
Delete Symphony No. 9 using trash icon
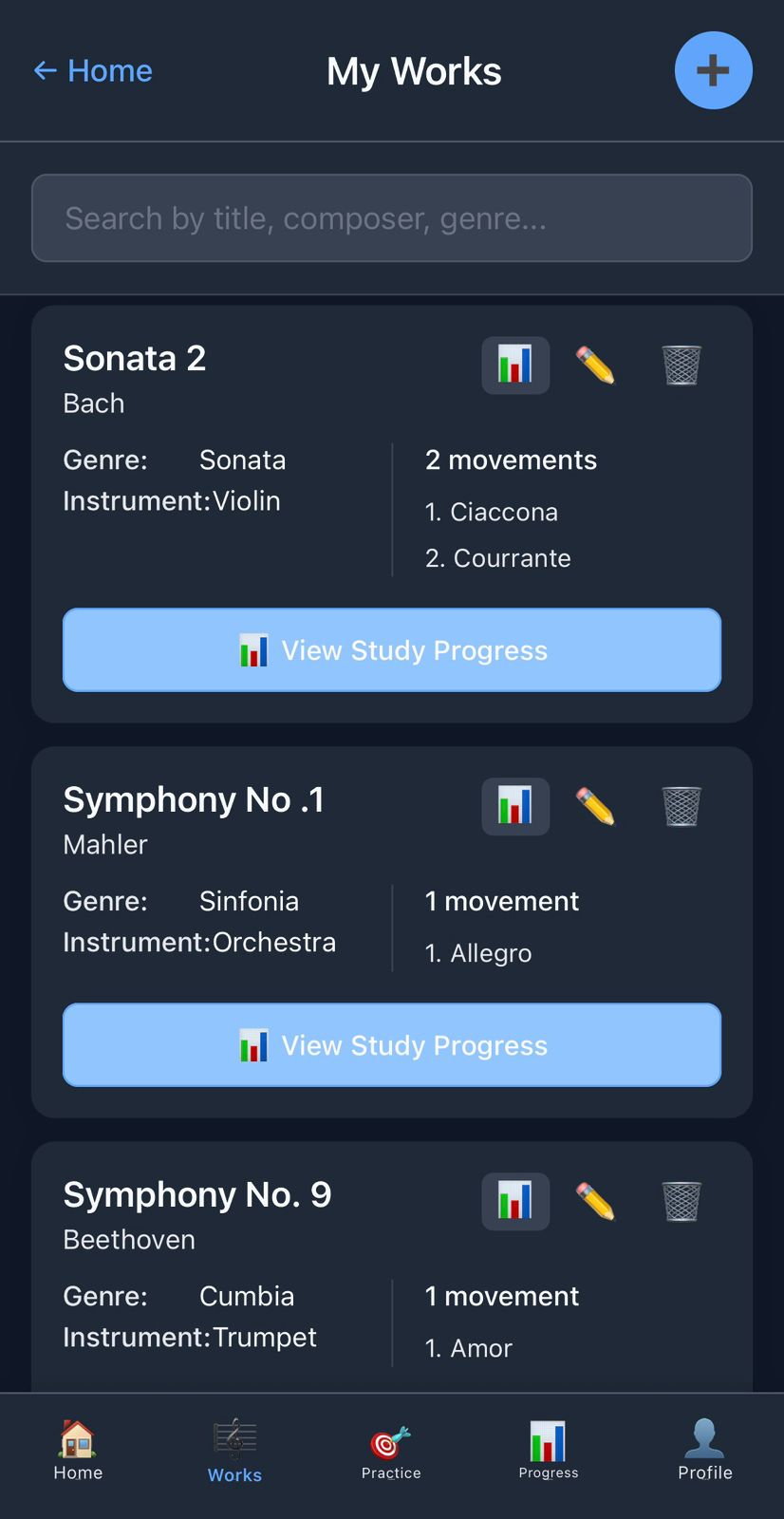[681, 1201]
